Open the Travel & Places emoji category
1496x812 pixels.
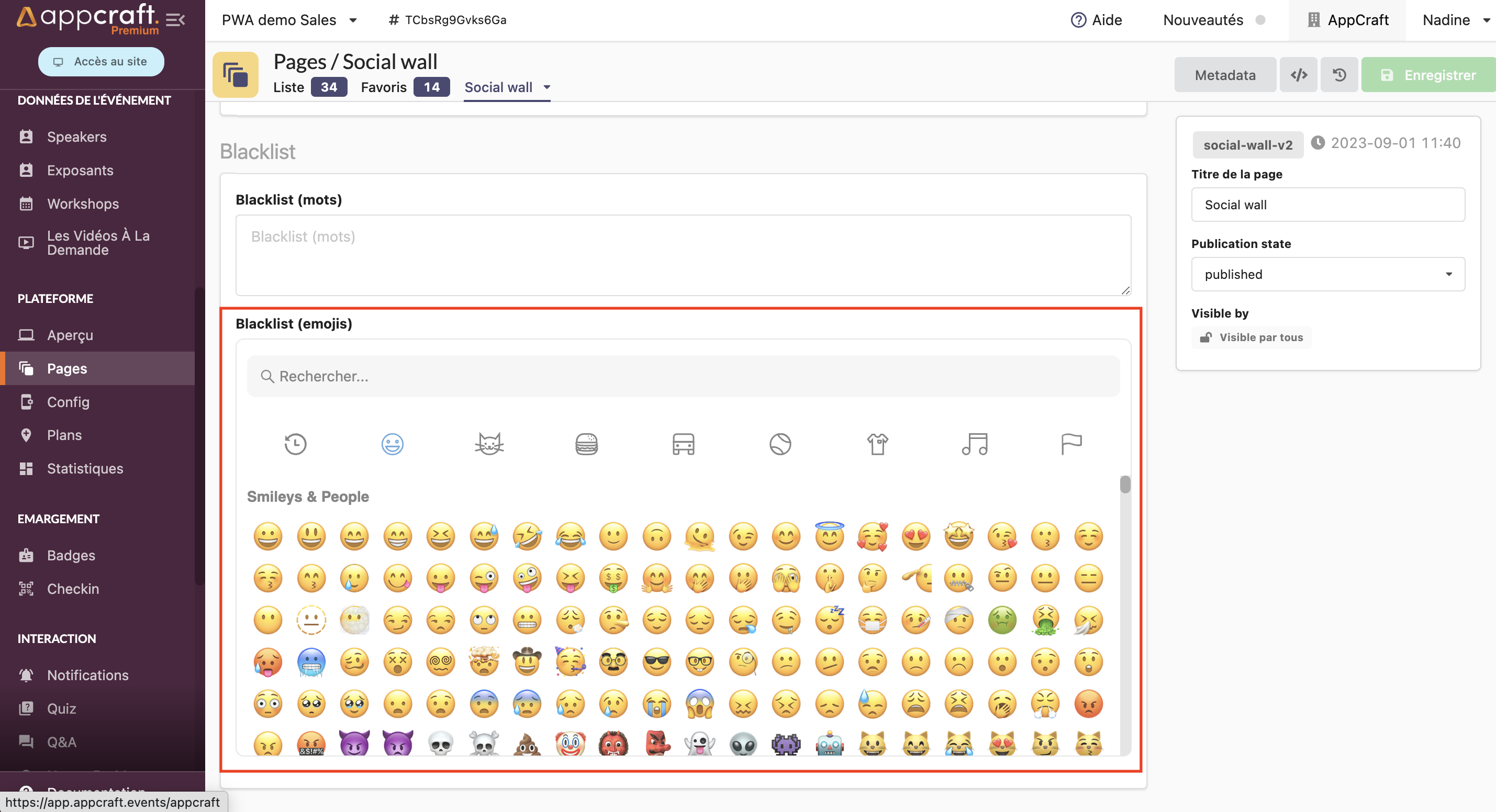click(683, 444)
